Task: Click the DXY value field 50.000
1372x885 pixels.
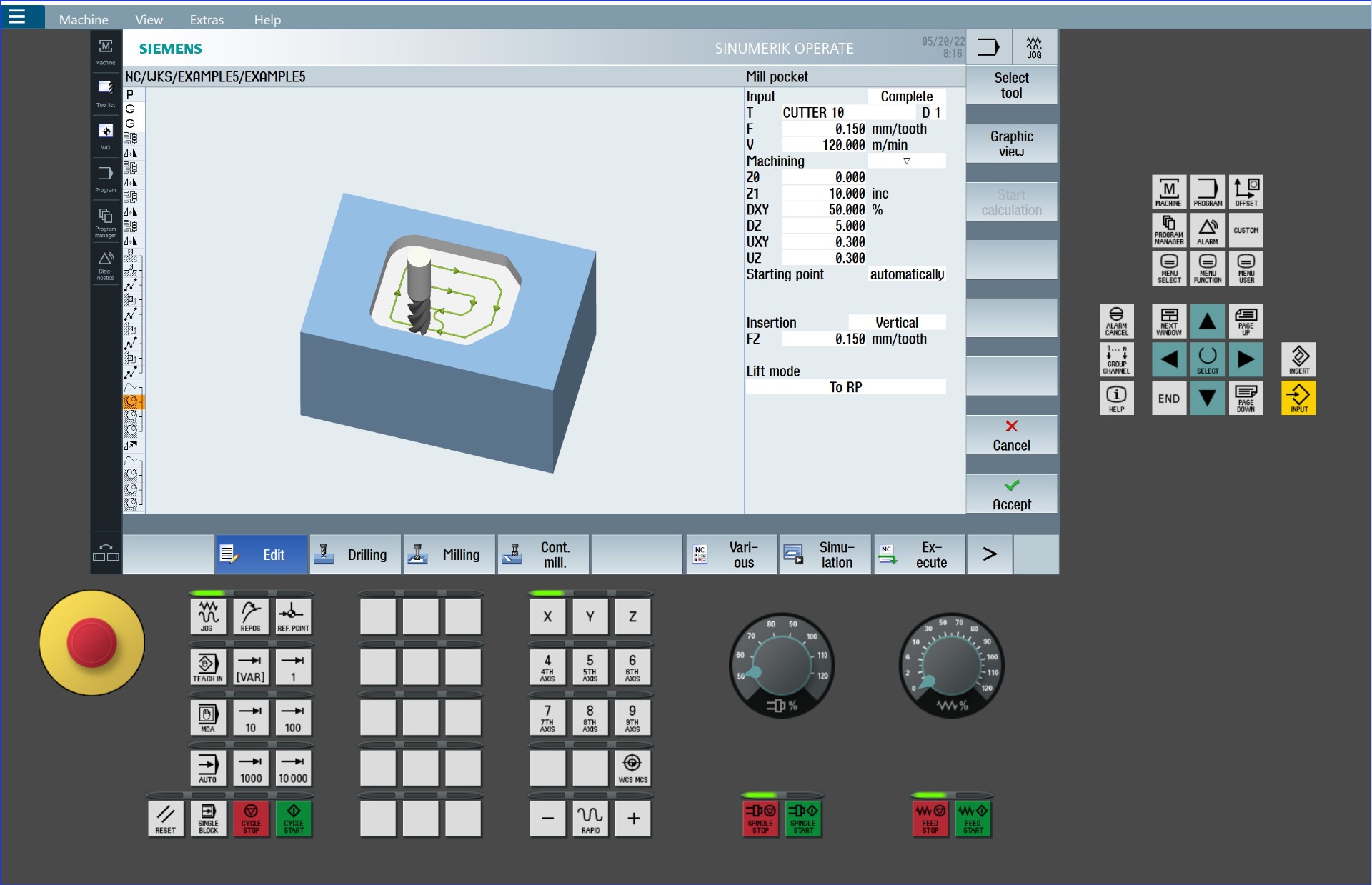Action: (825, 210)
